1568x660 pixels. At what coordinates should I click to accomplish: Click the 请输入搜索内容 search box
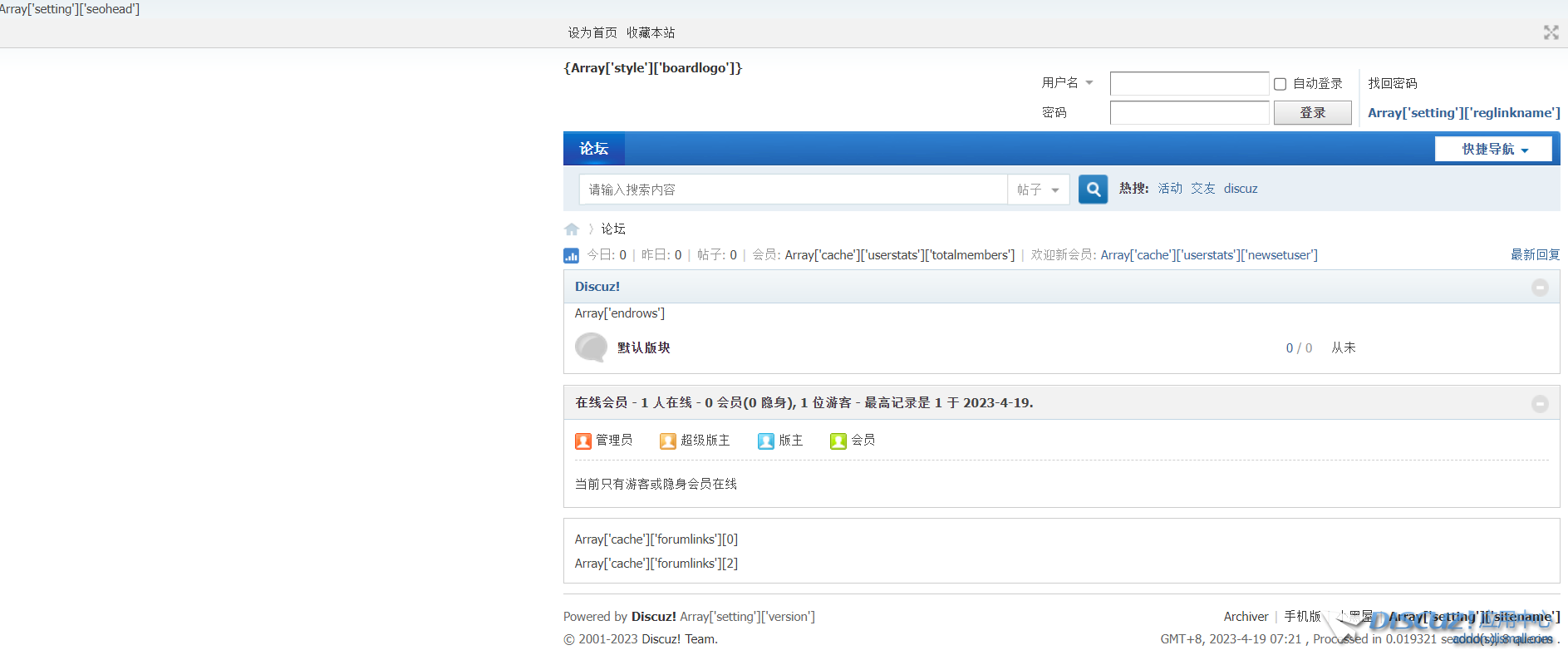[x=794, y=190]
